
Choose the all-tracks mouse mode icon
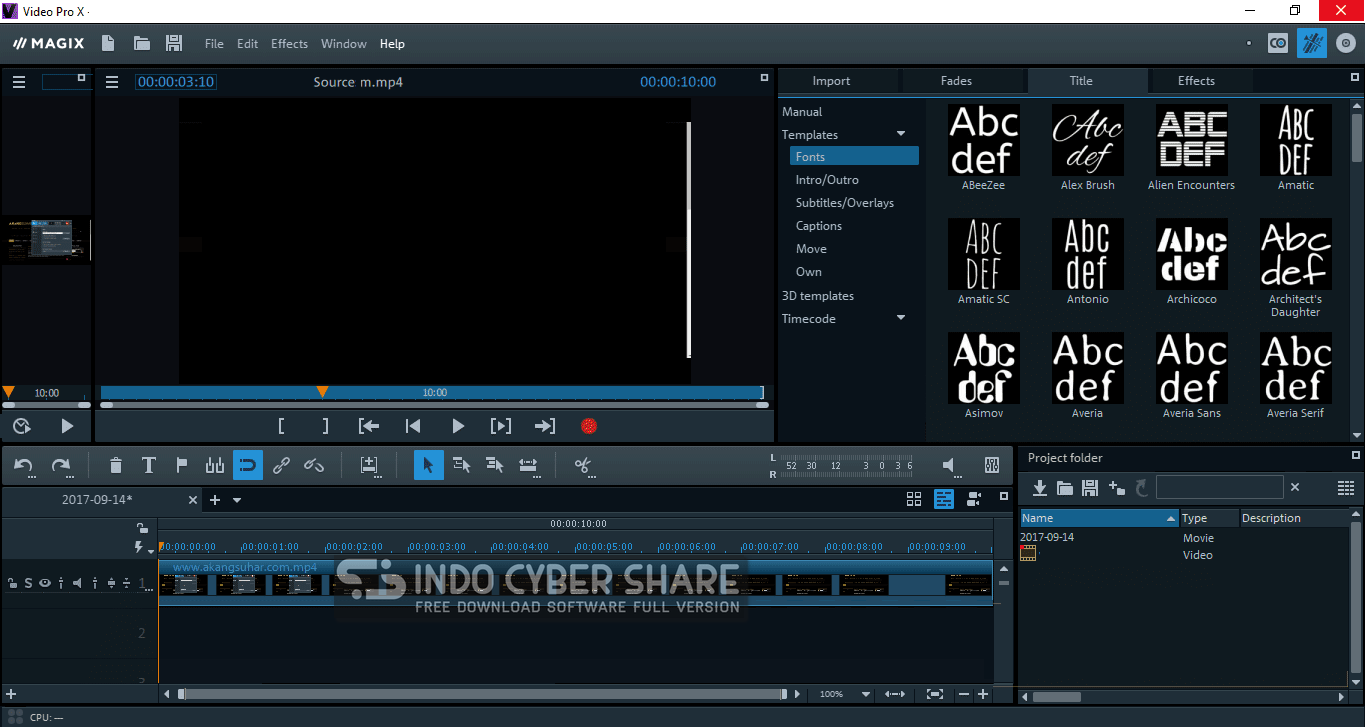[x=494, y=465]
